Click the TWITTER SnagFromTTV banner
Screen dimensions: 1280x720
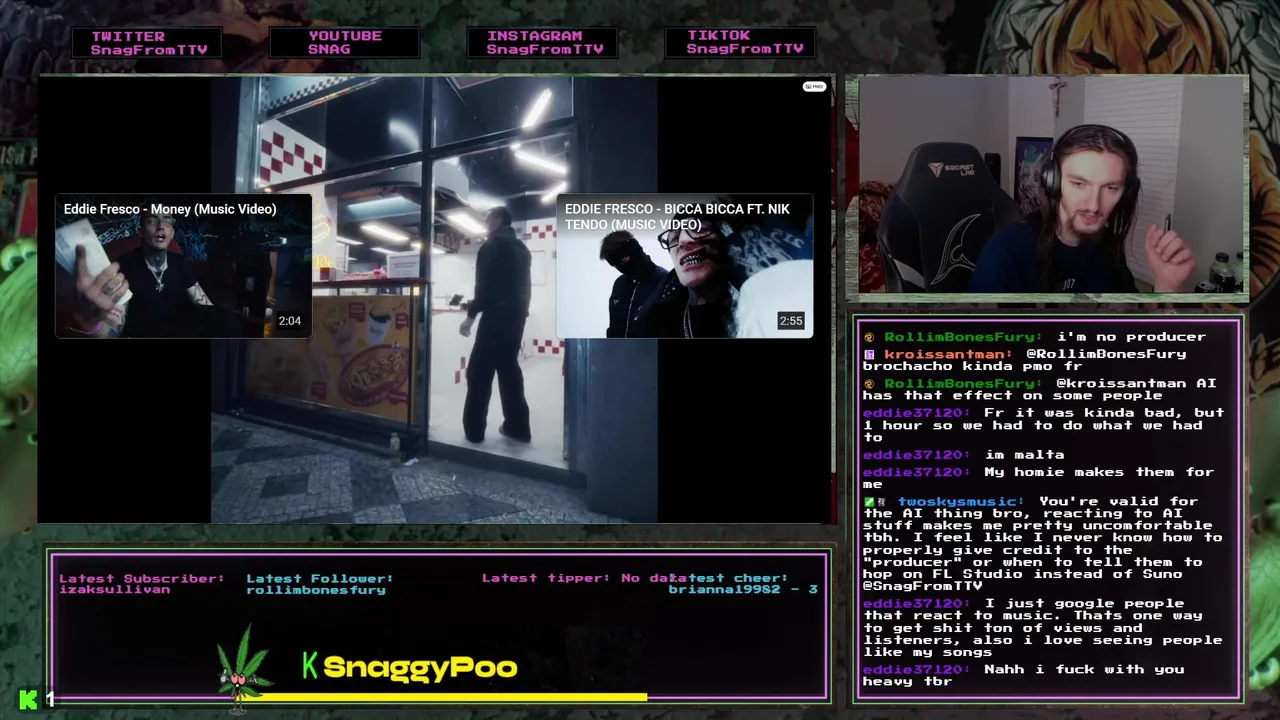148,42
